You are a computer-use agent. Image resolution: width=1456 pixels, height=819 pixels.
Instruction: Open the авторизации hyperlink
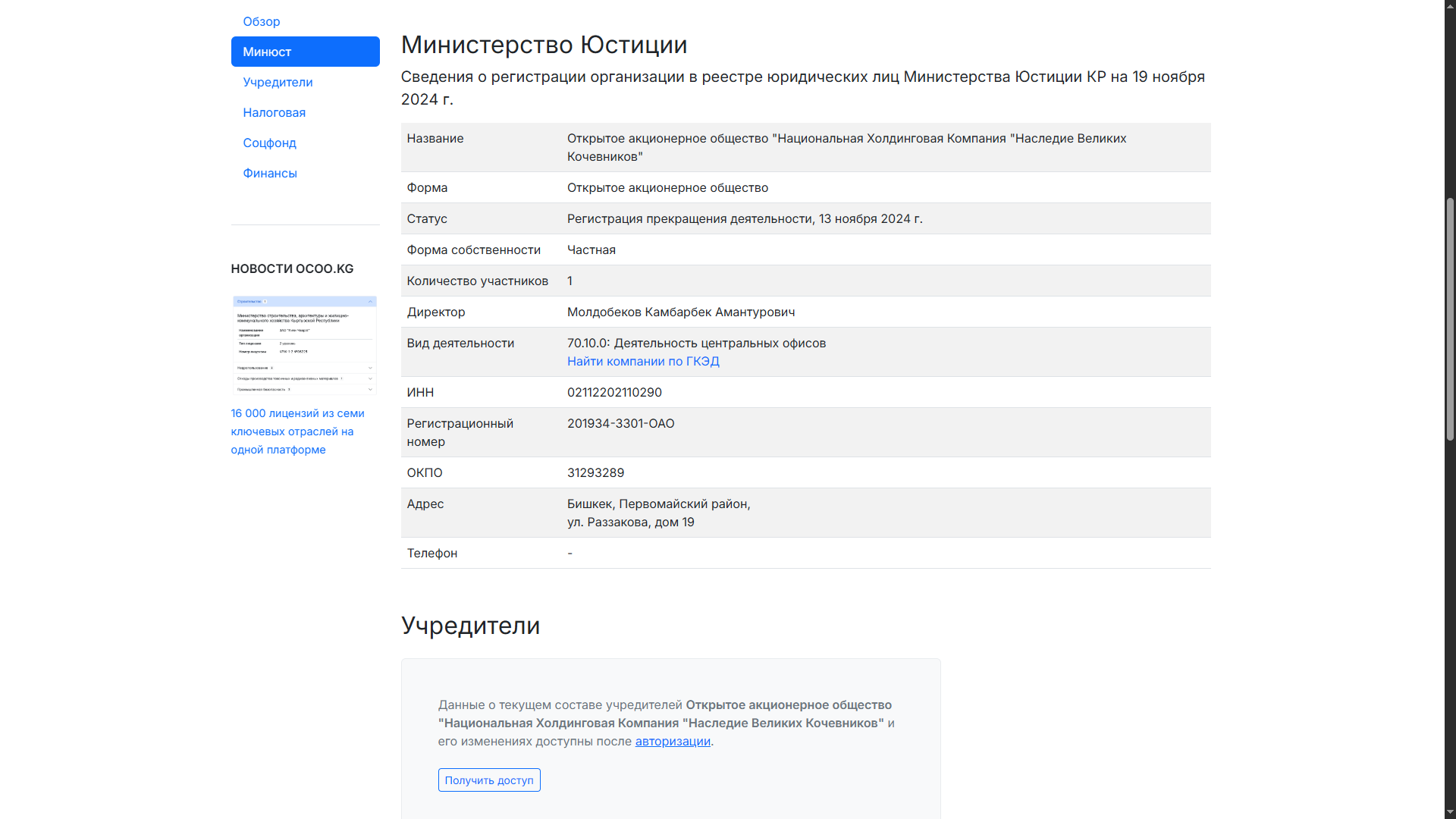(672, 741)
